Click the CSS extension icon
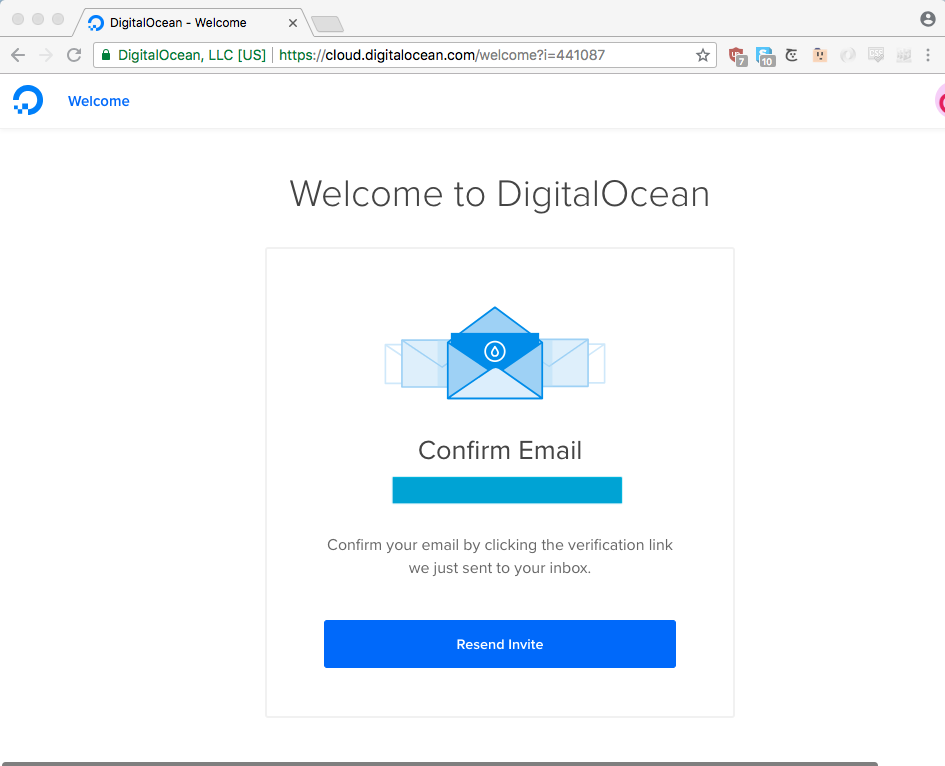This screenshot has width=945, height=766. [x=876, y=56]
